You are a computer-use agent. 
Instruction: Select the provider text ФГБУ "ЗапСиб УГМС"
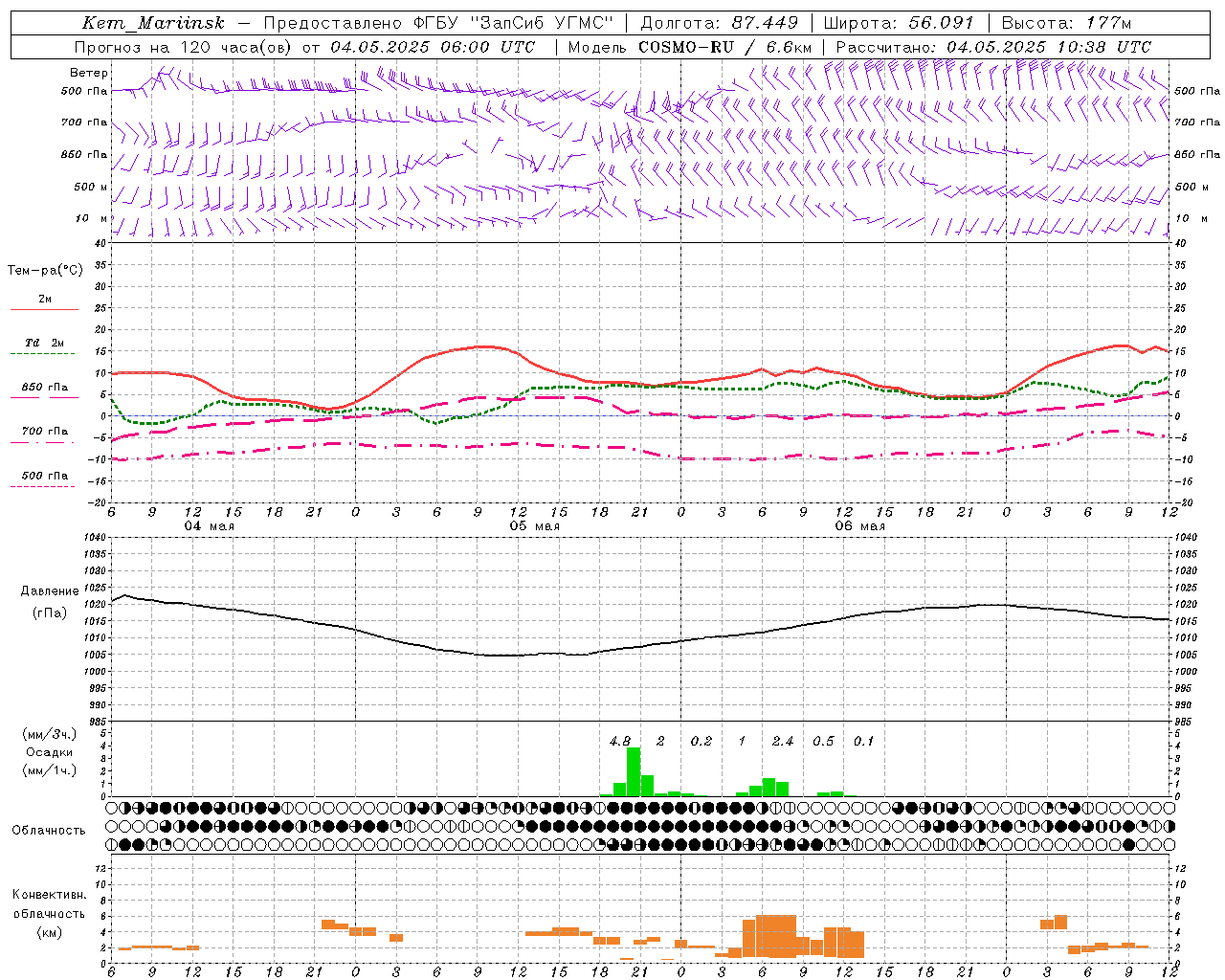point(513,23)
